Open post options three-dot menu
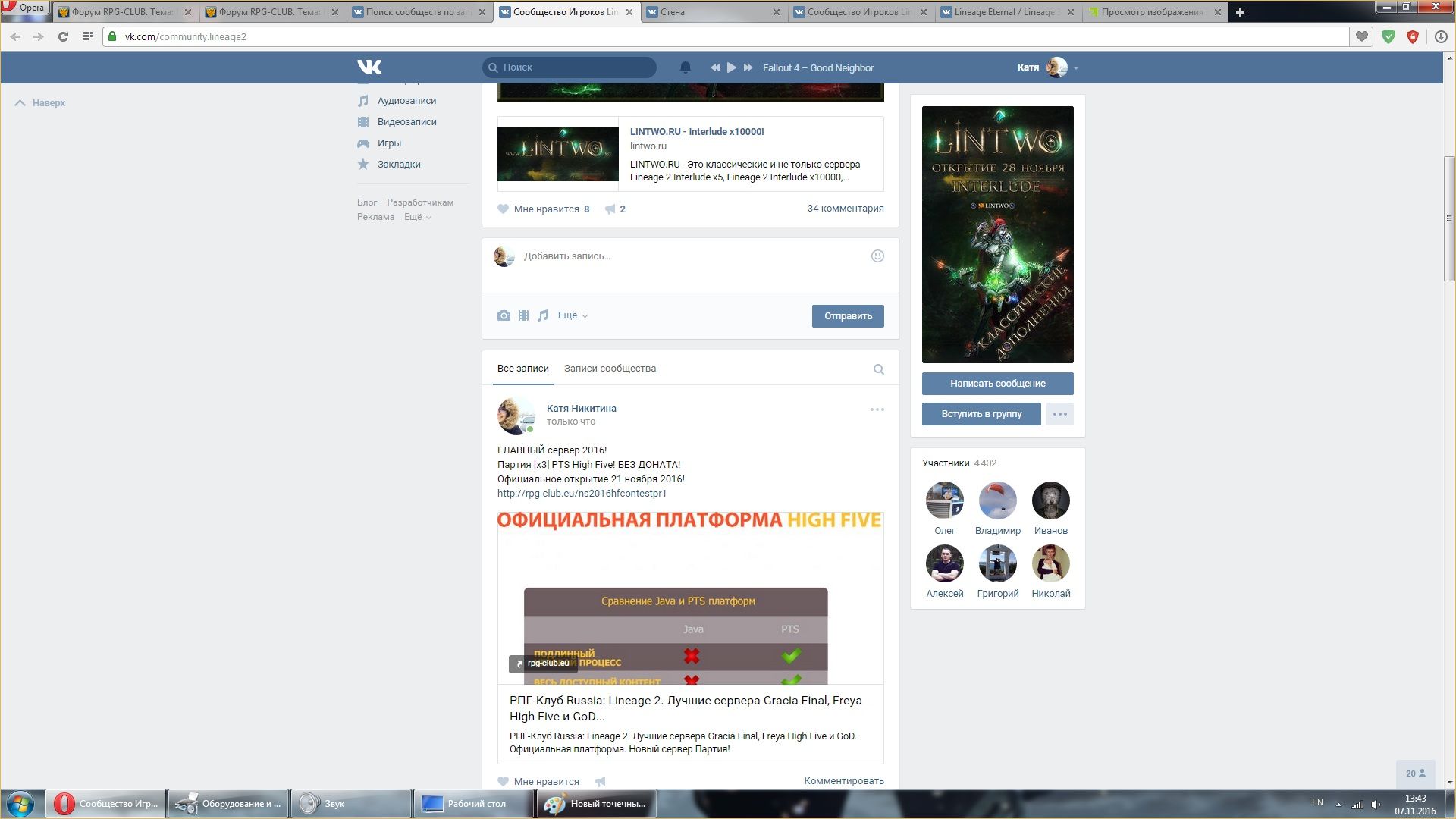 point(877,409)
